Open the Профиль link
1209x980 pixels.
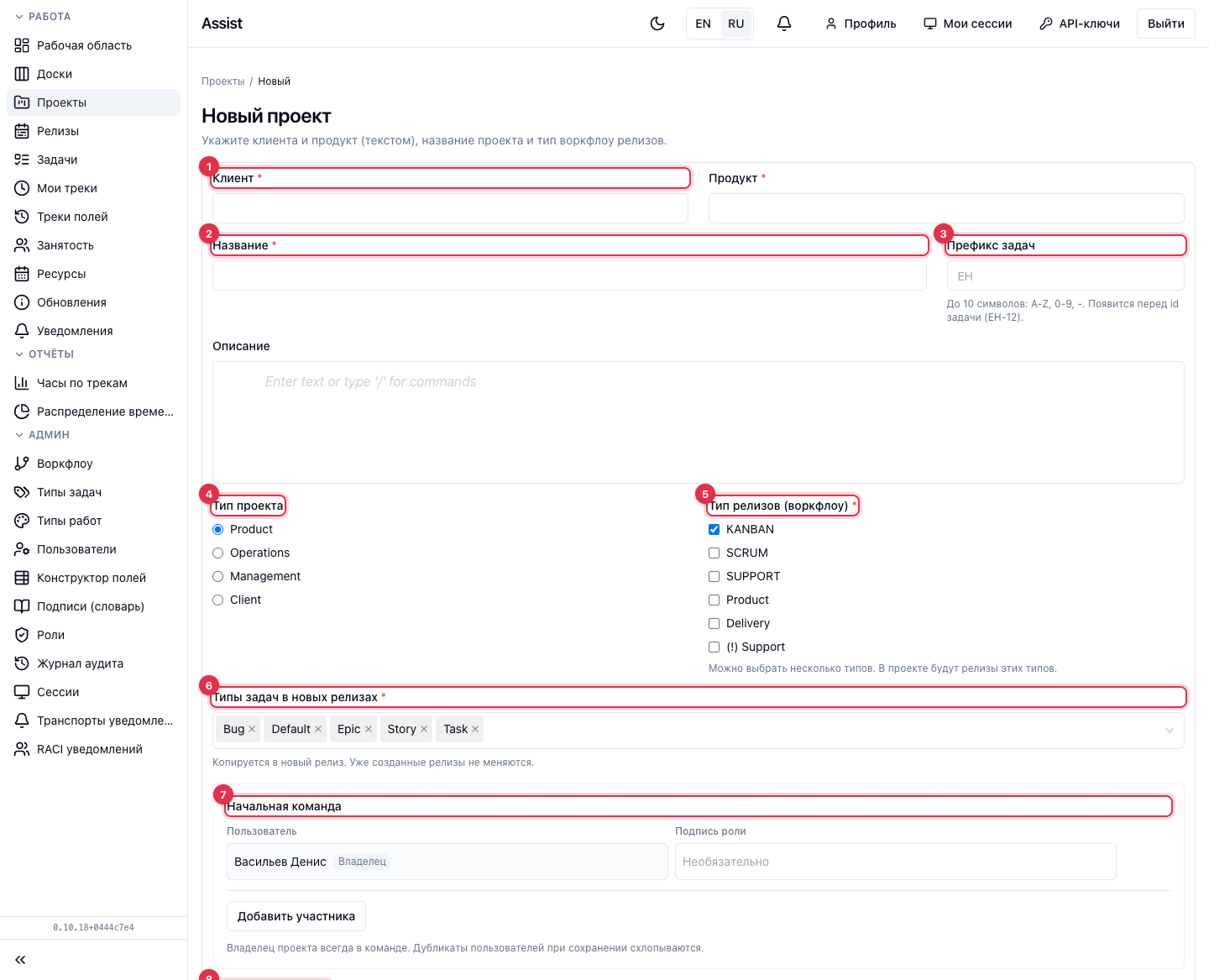[861, 24]
